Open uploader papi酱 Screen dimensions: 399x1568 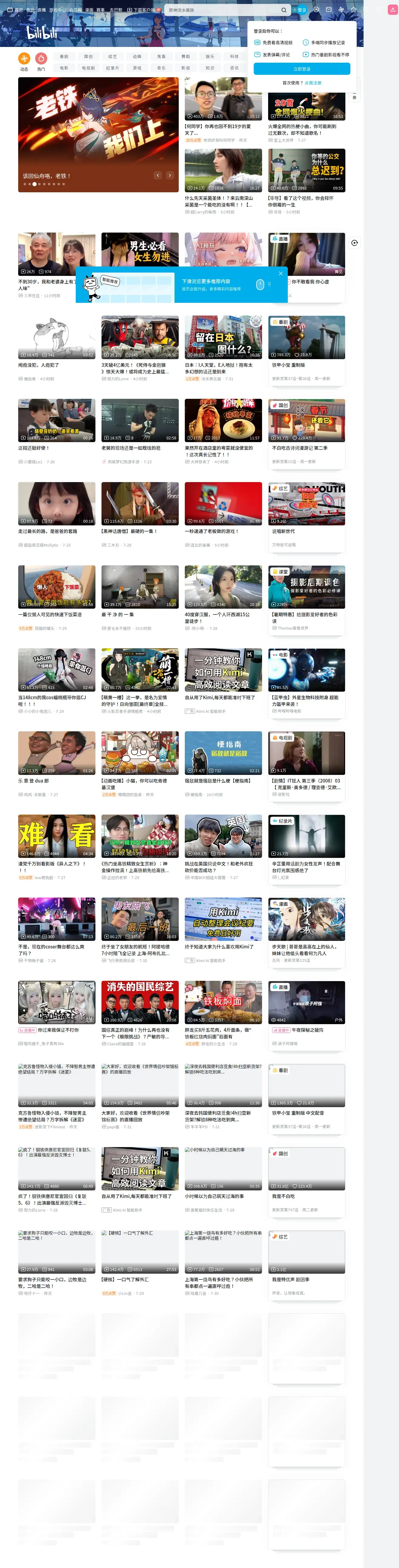click(113, 1127)
